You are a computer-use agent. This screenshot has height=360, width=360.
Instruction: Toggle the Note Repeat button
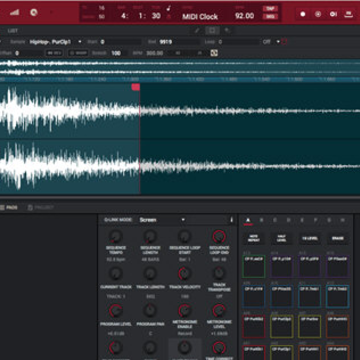click(x=254, y=238)
